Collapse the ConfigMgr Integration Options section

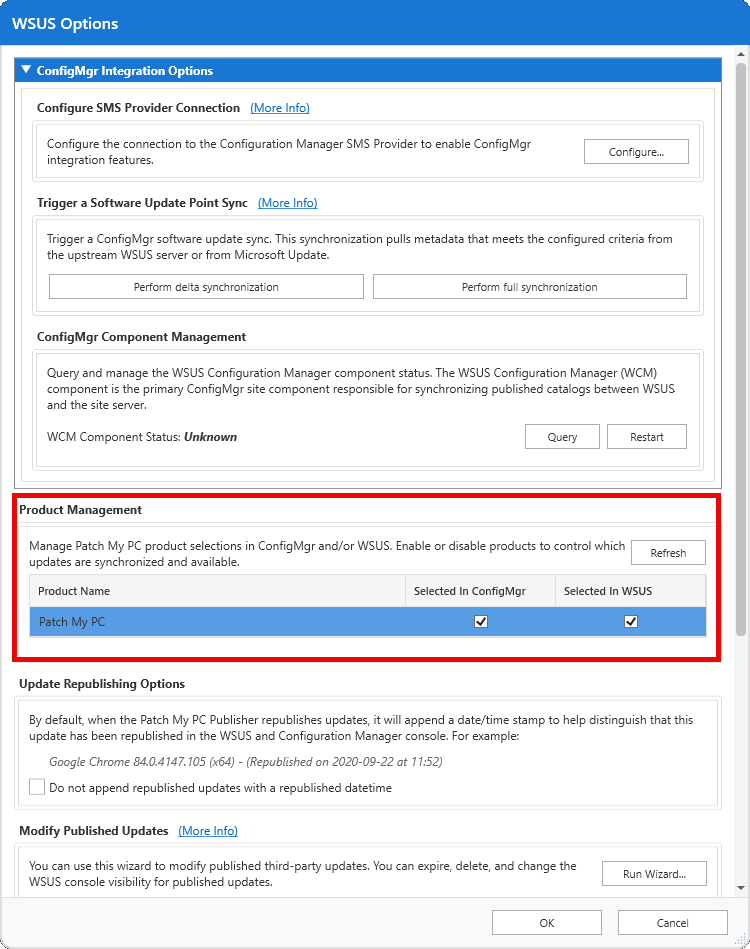tap(25, 70)
